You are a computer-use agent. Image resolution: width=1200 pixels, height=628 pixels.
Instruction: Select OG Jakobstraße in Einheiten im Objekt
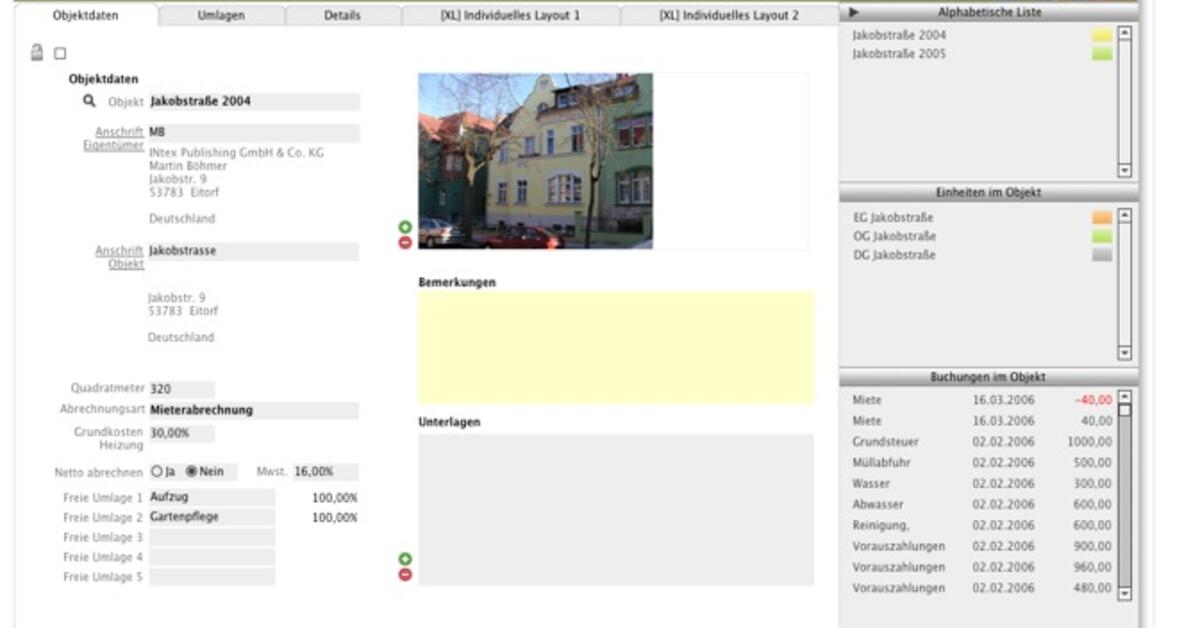coord(897,236)
